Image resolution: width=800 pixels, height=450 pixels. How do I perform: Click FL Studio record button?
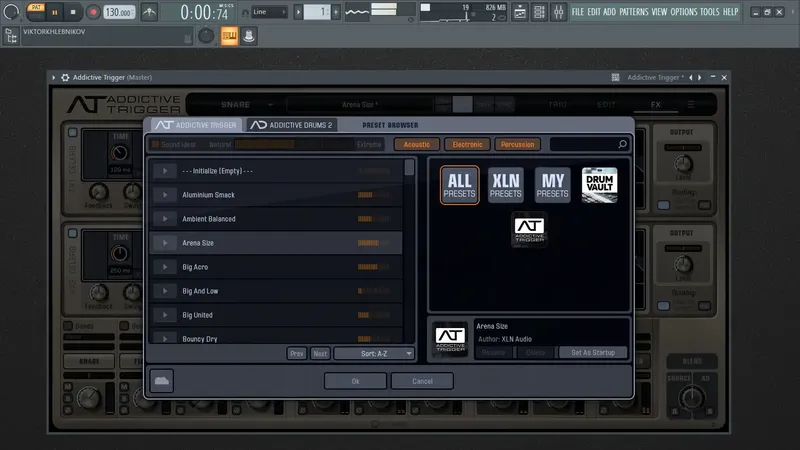click(x=93, y=12)
